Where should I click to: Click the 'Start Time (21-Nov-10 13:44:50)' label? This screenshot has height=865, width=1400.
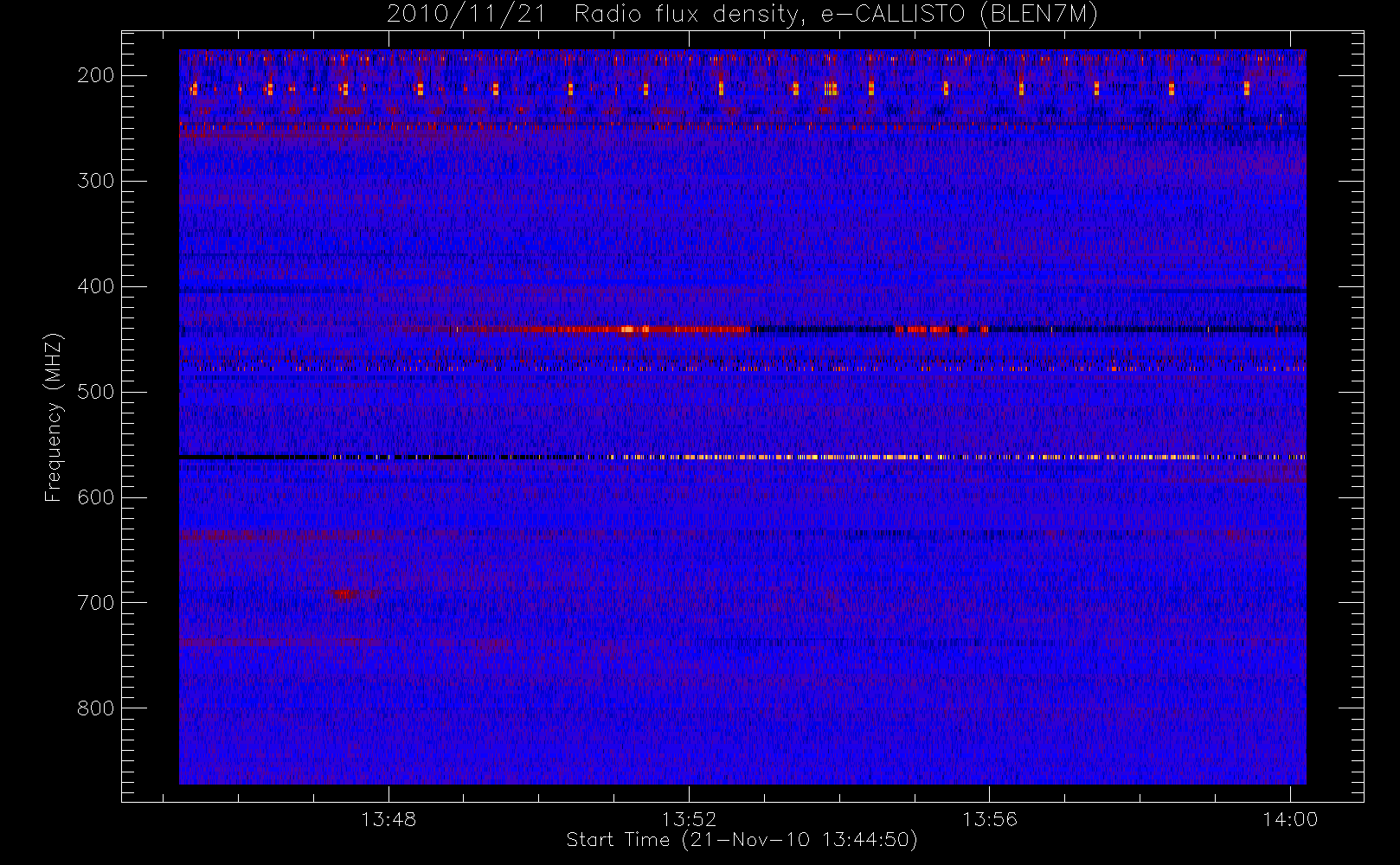click(x=742, y=840)
